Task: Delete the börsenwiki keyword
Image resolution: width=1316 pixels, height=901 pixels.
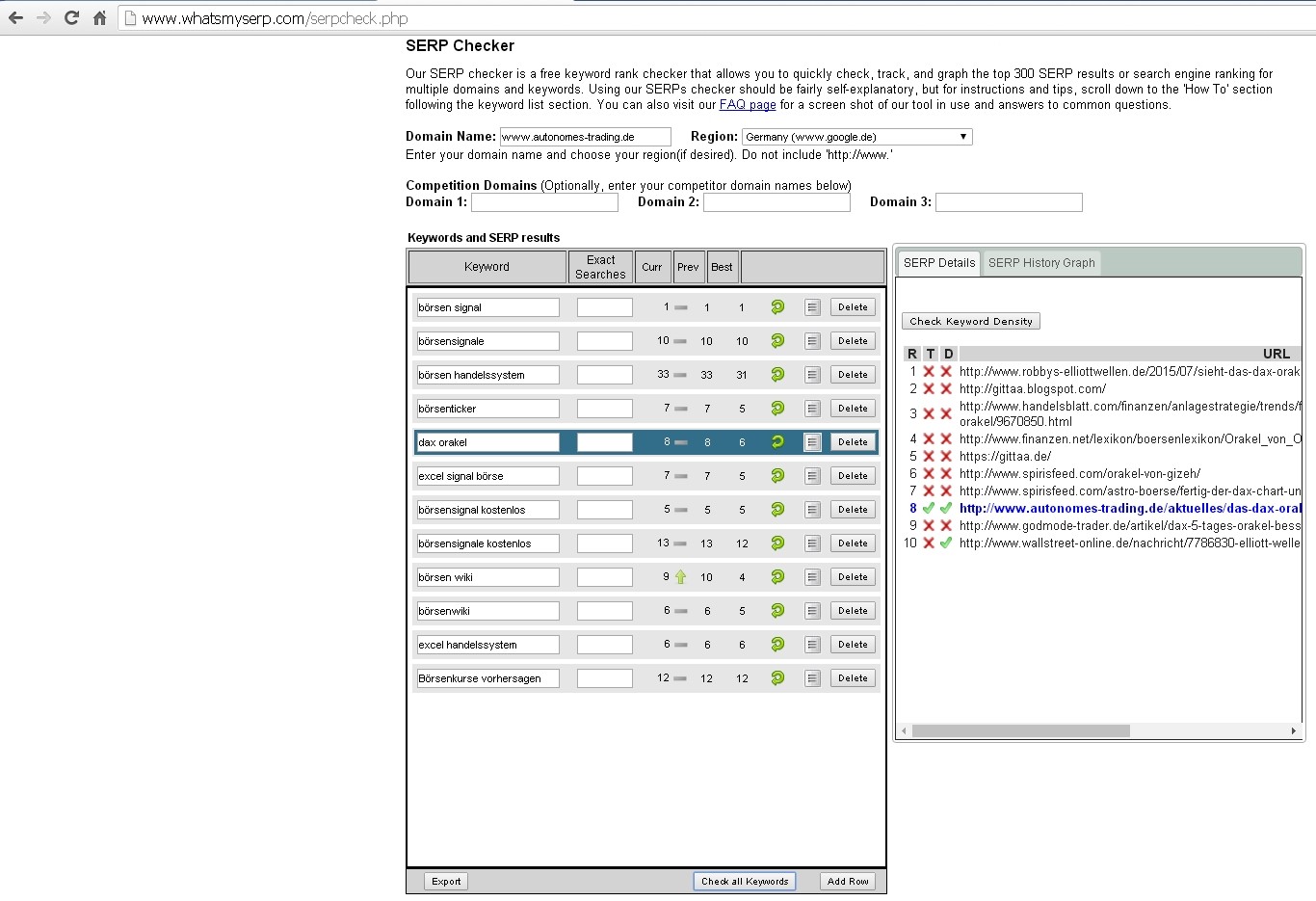Action: tap(853, 611)
